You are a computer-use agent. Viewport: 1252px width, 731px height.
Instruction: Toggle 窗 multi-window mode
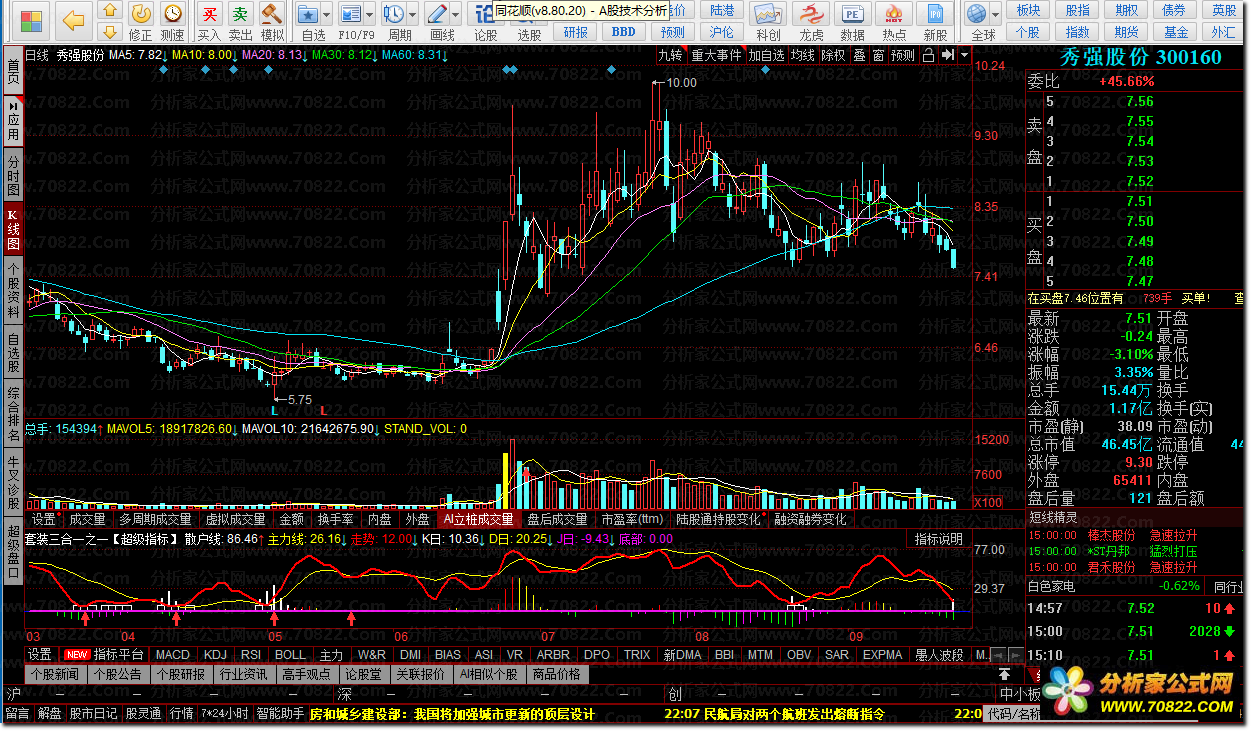[x=878, y=55]
